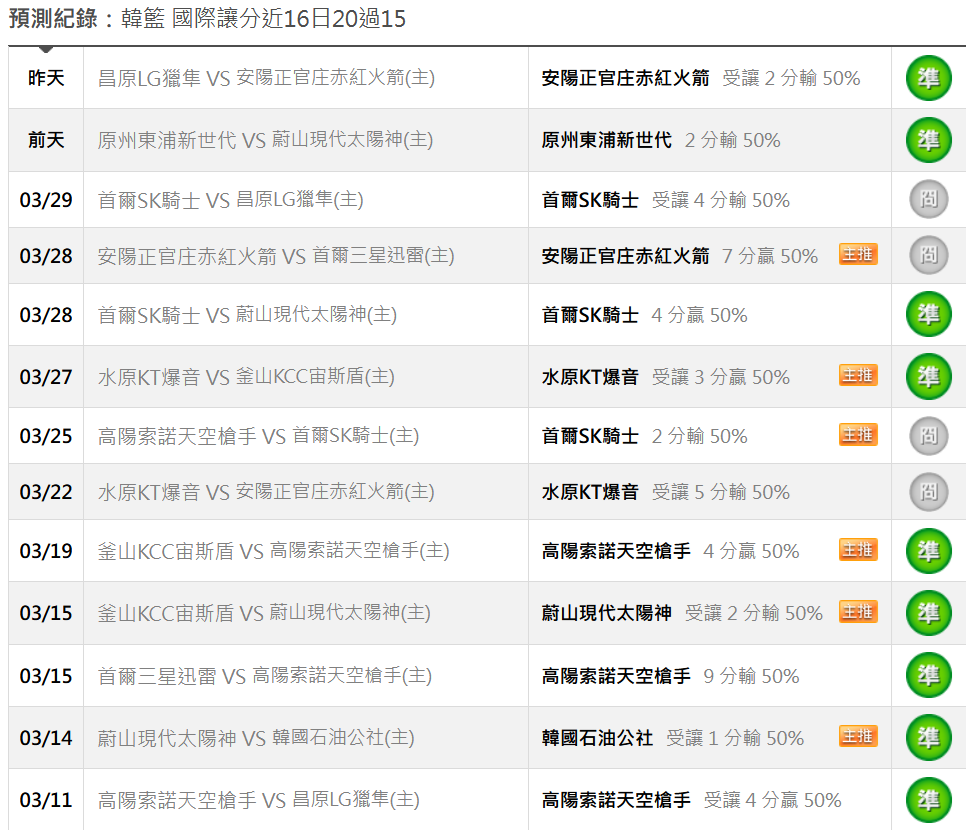This screenshot has width=966, height=830.
Task: Click the green 準 icon in the 03/11 row
Action: [928, 799]
